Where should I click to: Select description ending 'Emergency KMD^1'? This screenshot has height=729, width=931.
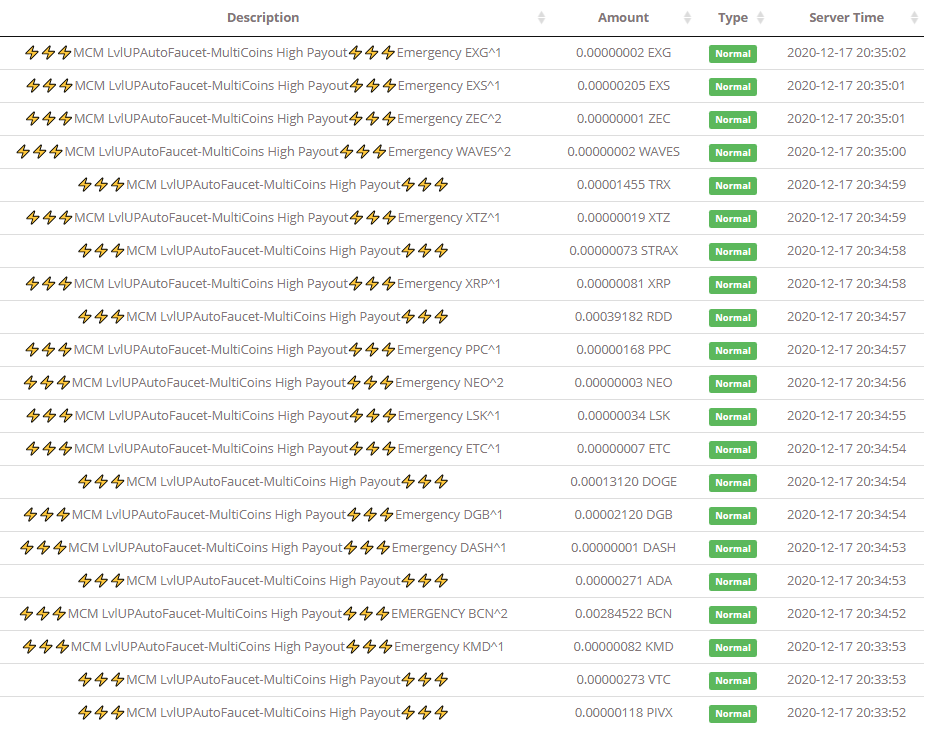pyautogui.click(x=263, y=647)
